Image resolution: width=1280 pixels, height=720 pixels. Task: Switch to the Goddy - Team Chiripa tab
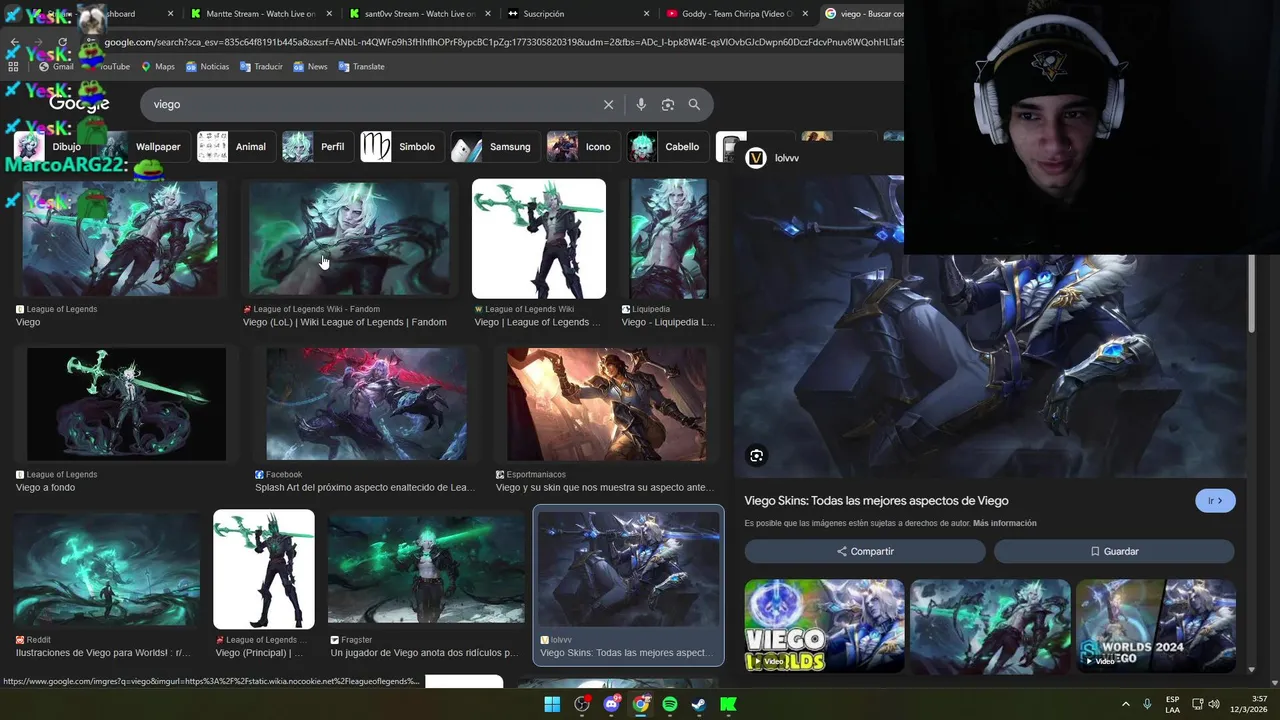tap(736, 14)
